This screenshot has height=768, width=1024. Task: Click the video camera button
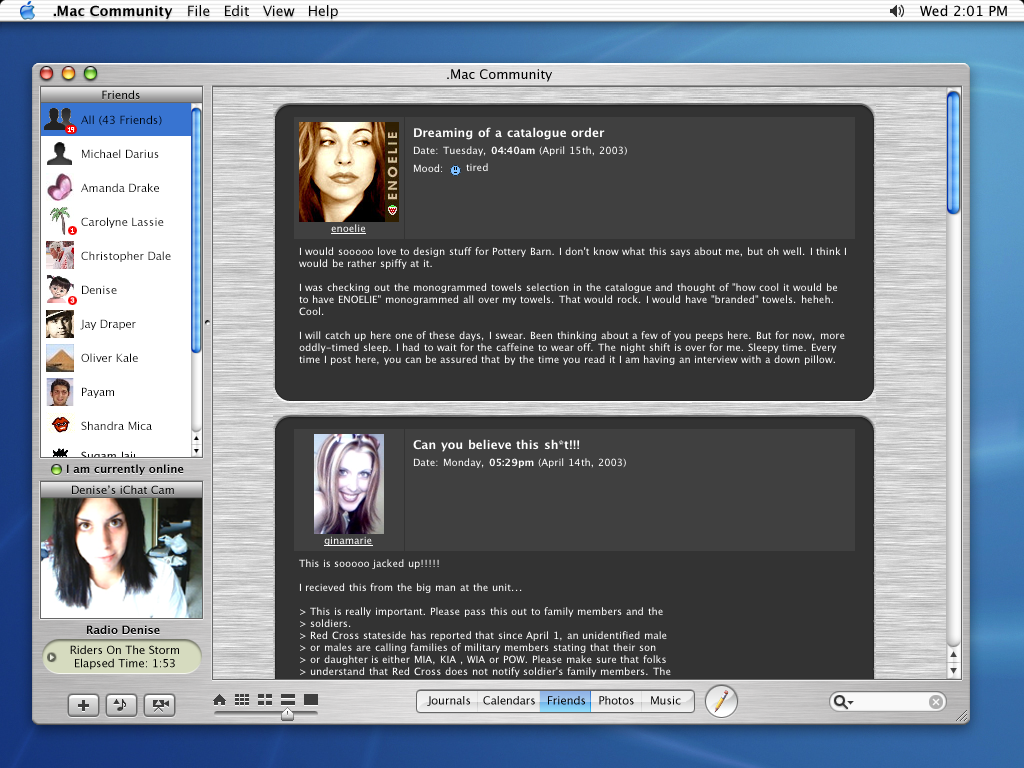[x=159, y=705]
